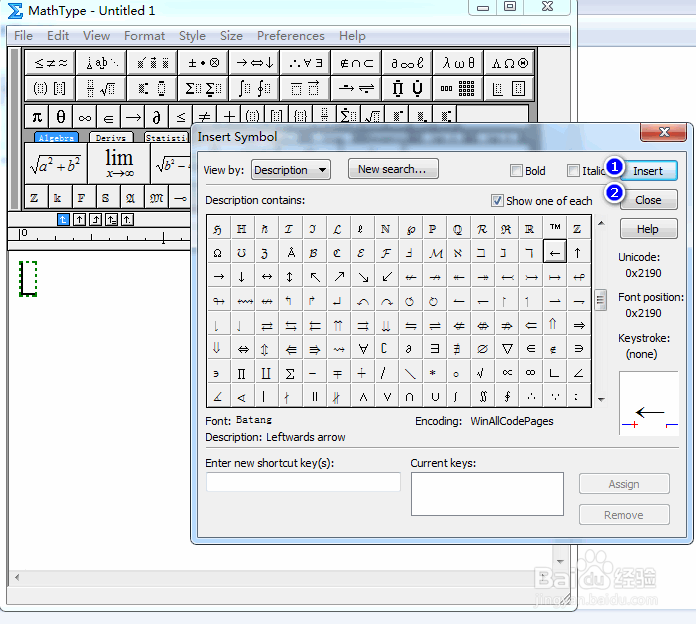
Task: Select the left-right arrow symbol cell
Action: click(266, 276)
